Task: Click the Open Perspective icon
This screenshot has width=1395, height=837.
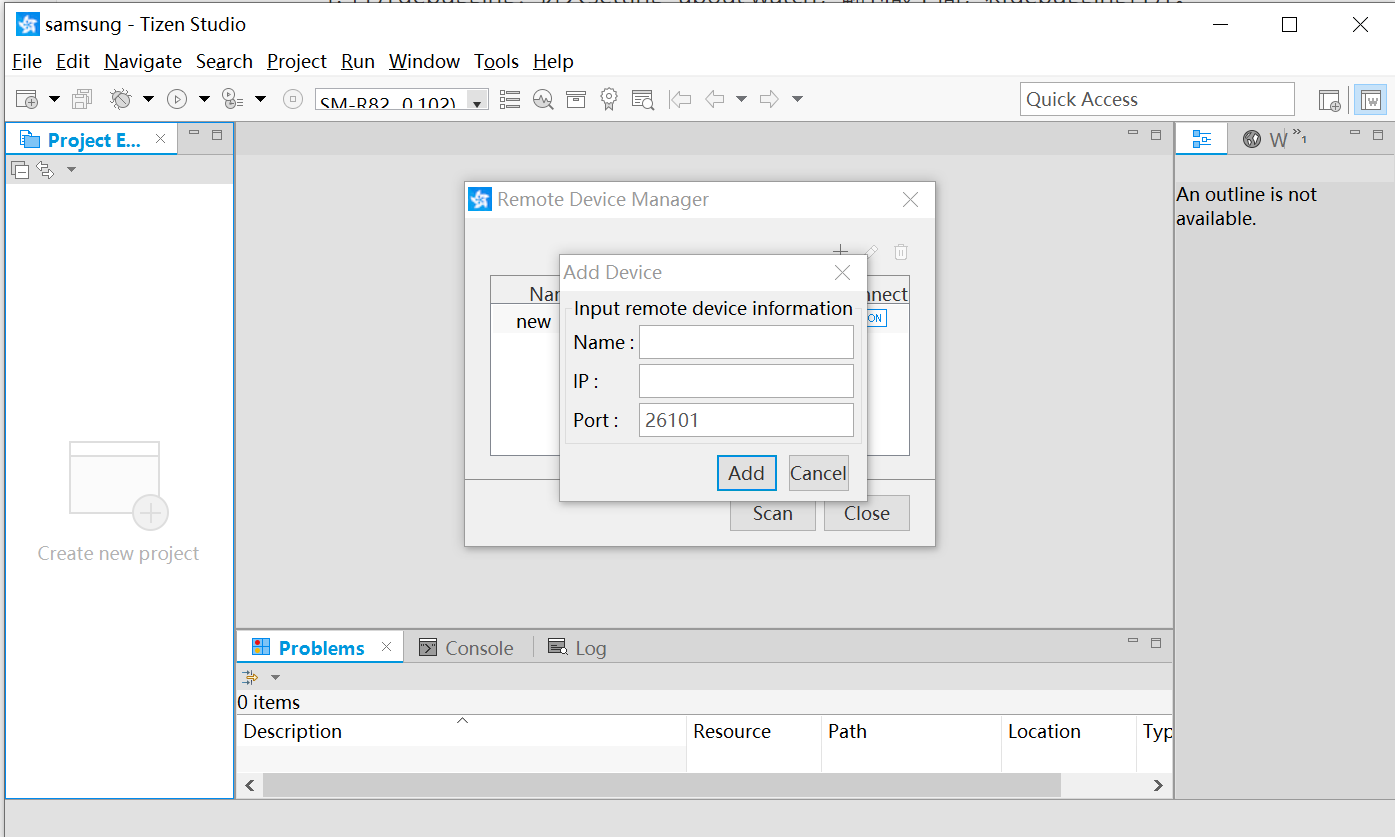Action: click(x=1329, y=100)
